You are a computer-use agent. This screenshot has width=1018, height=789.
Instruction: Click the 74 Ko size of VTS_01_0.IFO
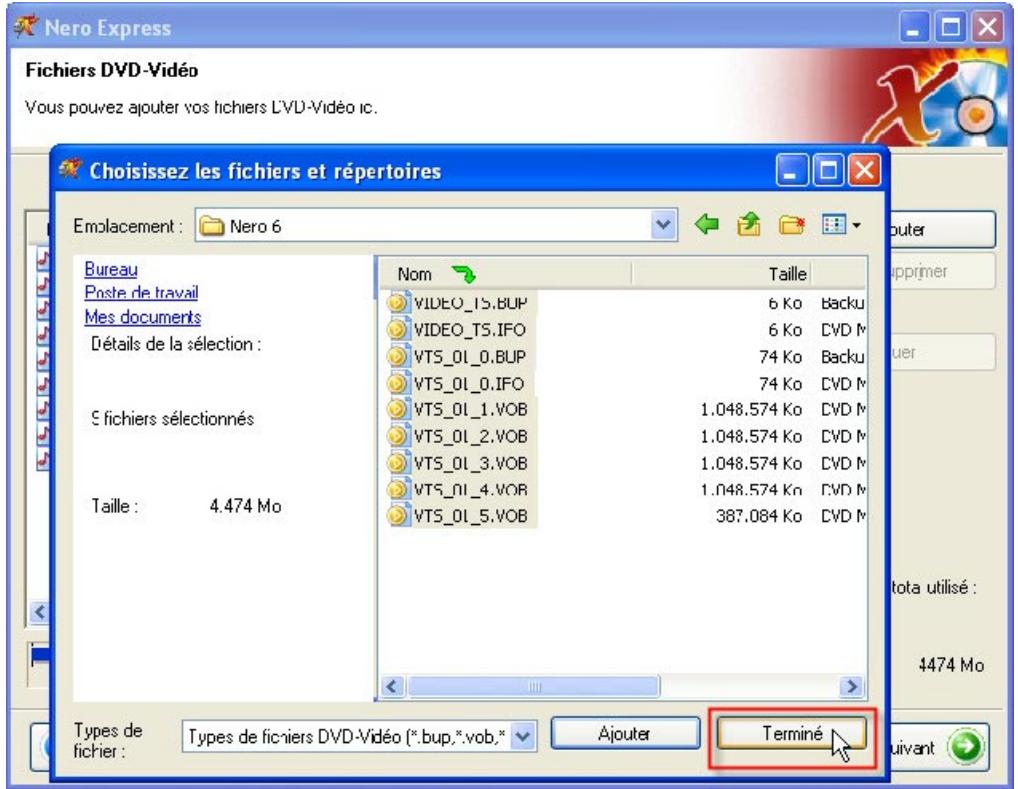(780, 383)
